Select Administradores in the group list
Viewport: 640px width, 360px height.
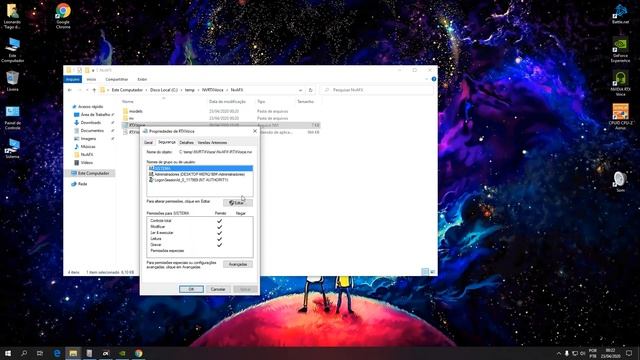click(x=200, y=174)
